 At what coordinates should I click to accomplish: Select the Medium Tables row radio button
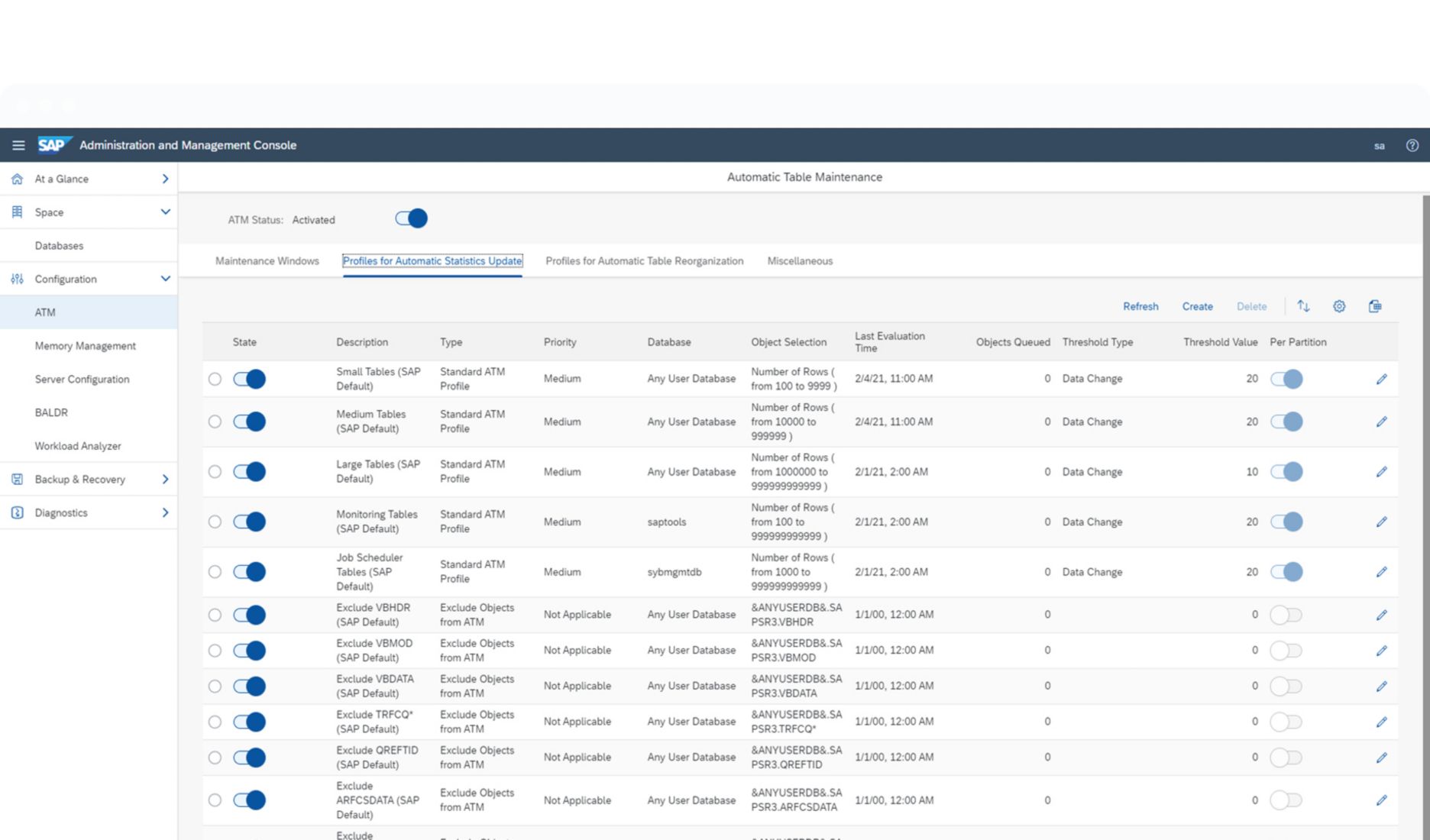pyautogui.click(x=215, y=422)
